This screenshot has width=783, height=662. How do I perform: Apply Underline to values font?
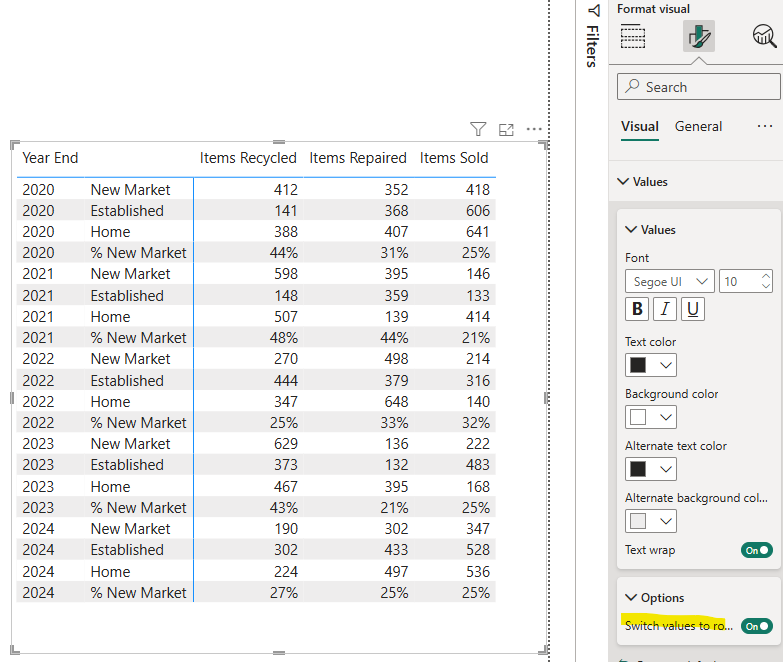click(x=693, y=309)
